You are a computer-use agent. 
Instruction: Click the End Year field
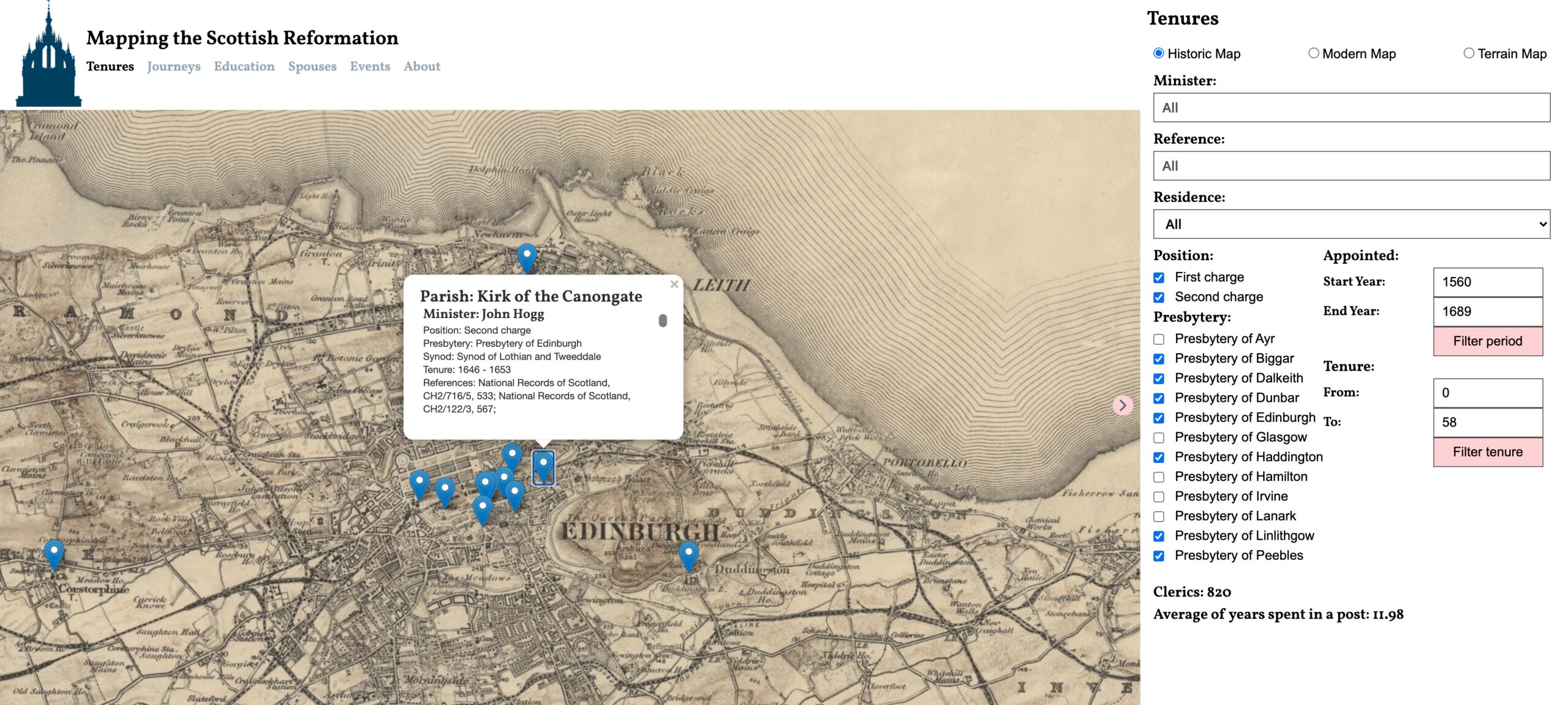1488,311
